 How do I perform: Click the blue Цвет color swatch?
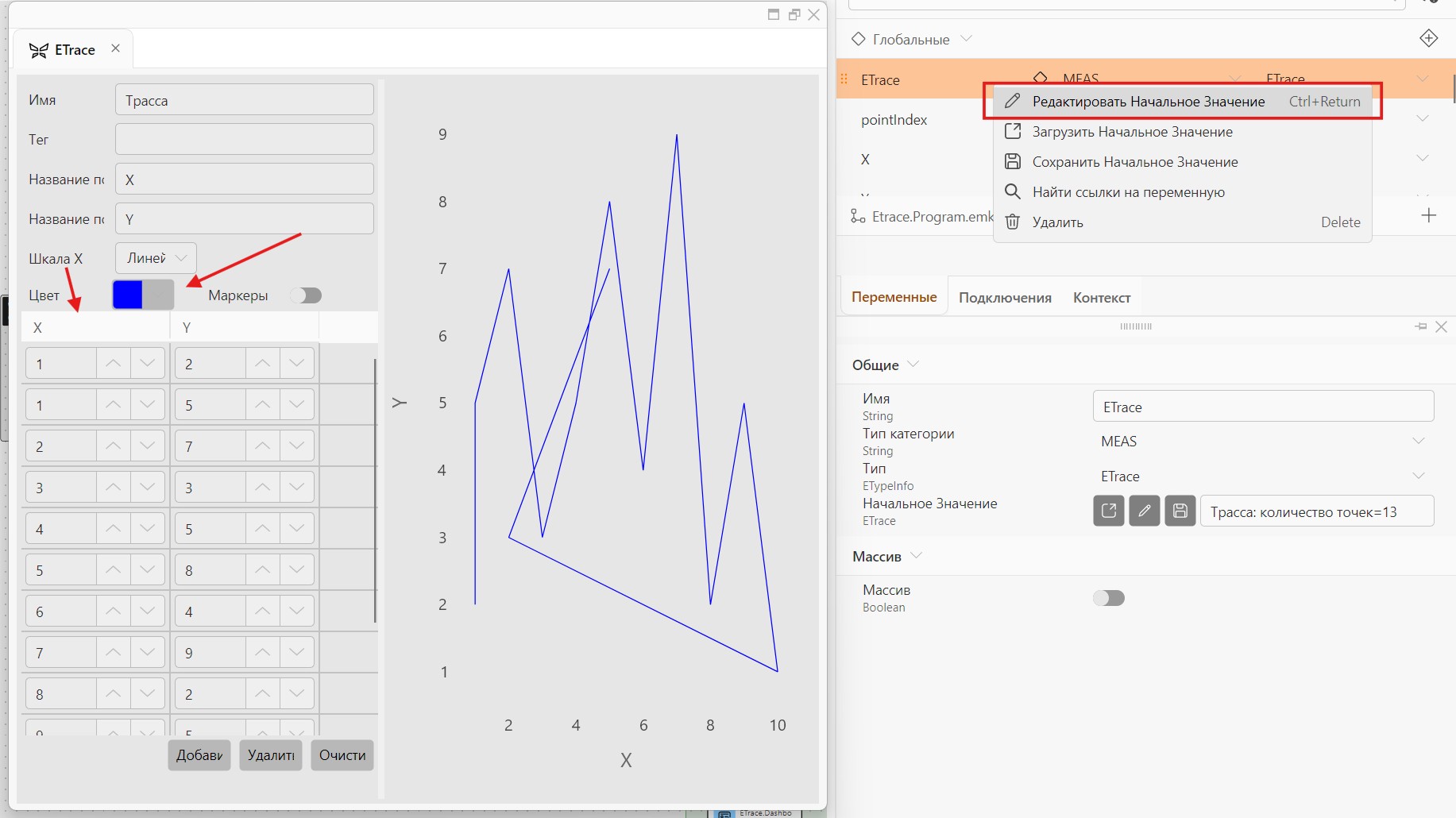[x=128, y=295]
